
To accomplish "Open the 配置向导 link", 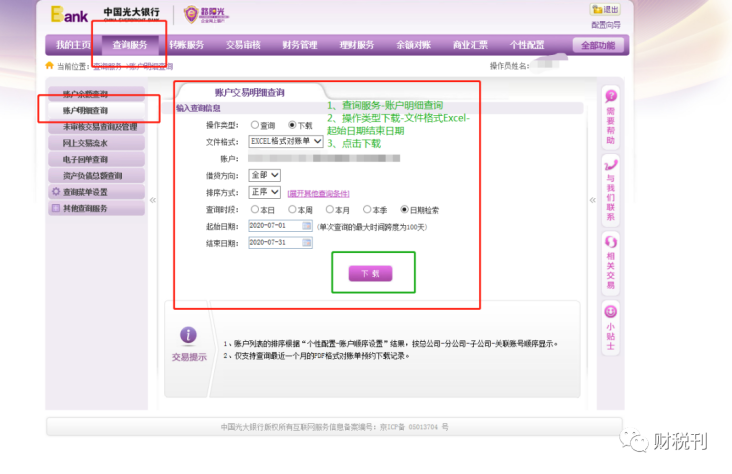I will point(606,25).
